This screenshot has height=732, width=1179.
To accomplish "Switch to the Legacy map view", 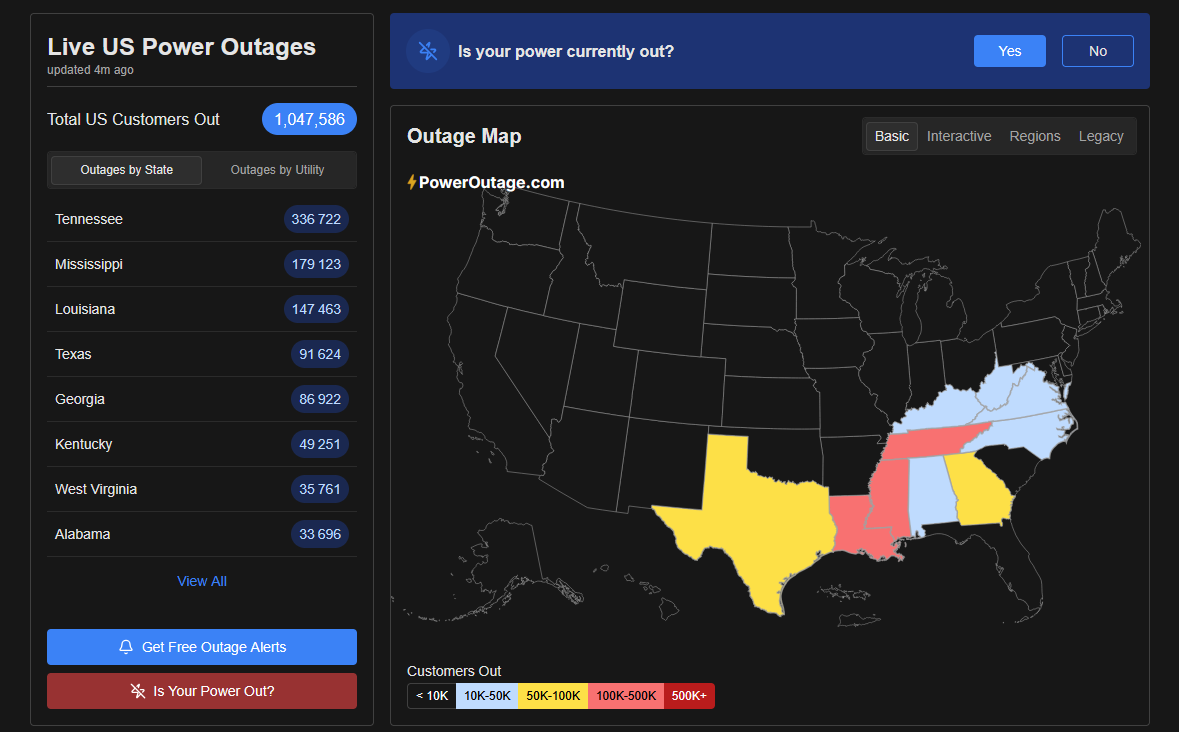I will (x=1100, y=136).
